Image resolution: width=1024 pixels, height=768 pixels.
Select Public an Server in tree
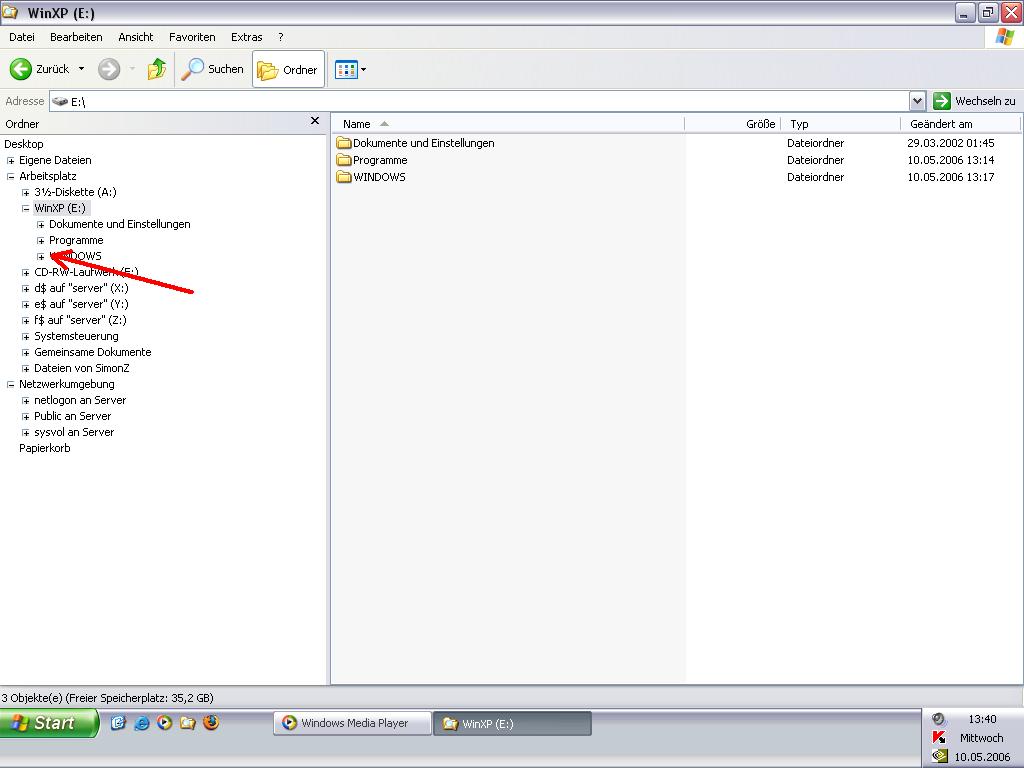pos(72,416)
